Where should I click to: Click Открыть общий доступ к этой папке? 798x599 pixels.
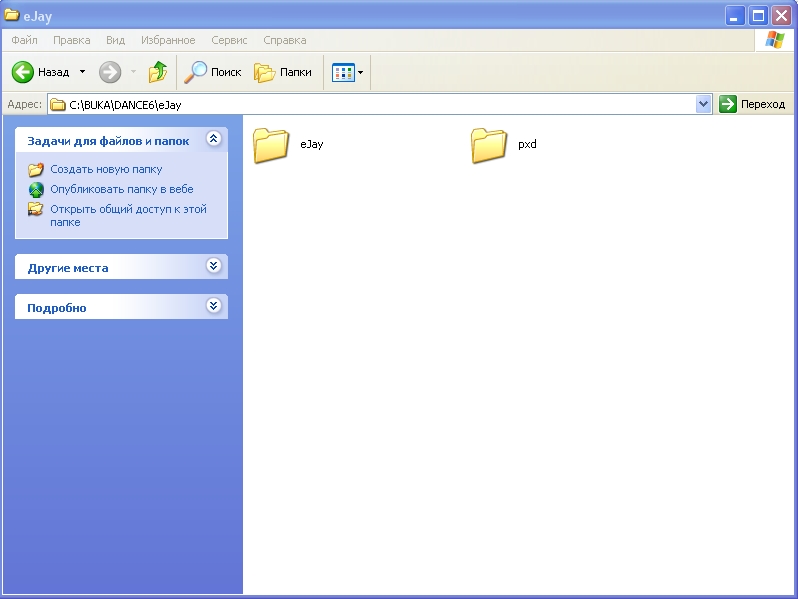pyautogui.click(x=128, y=215)
